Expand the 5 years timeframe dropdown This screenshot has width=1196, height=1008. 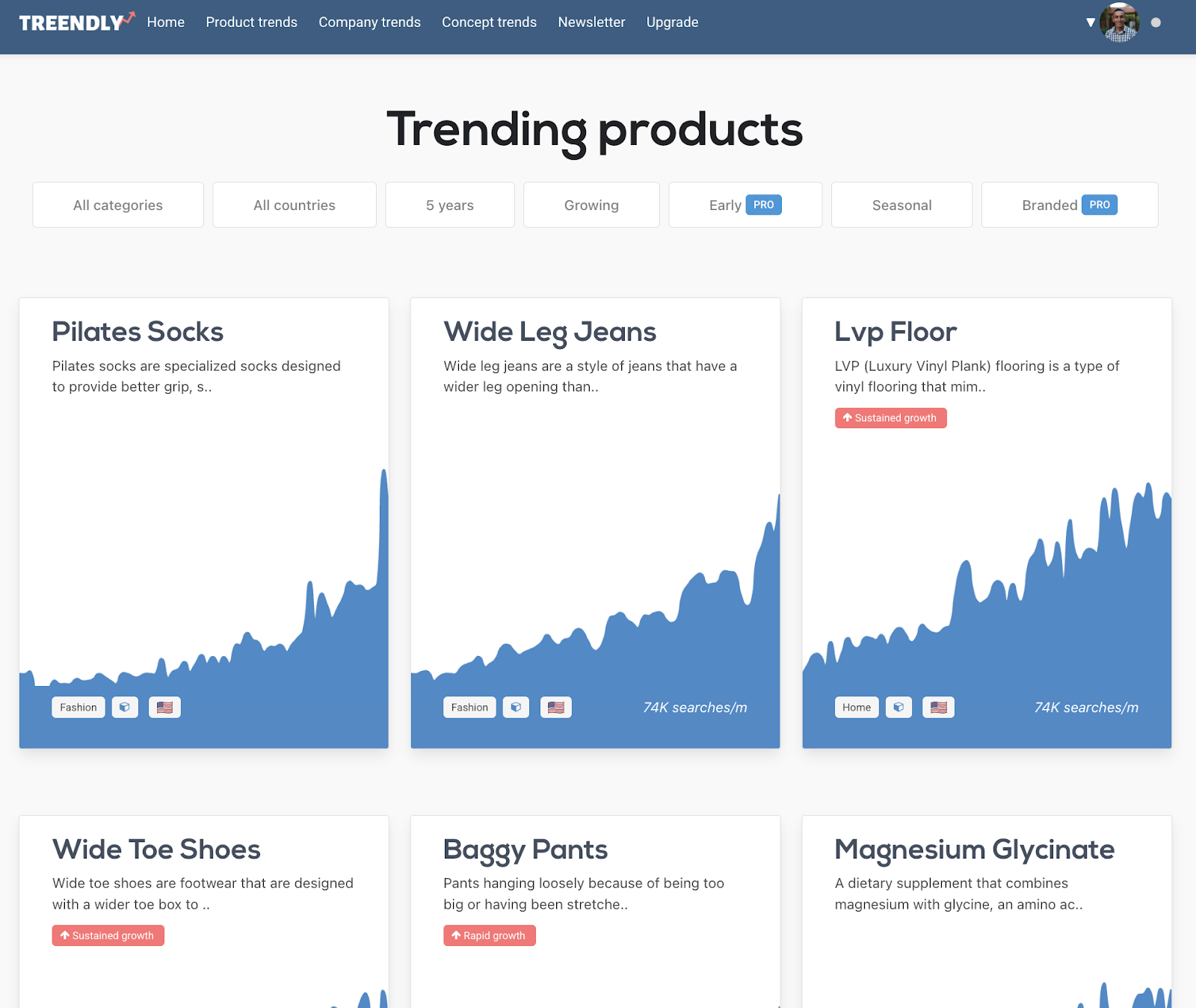pyautogui.click(x=450, y=205)
